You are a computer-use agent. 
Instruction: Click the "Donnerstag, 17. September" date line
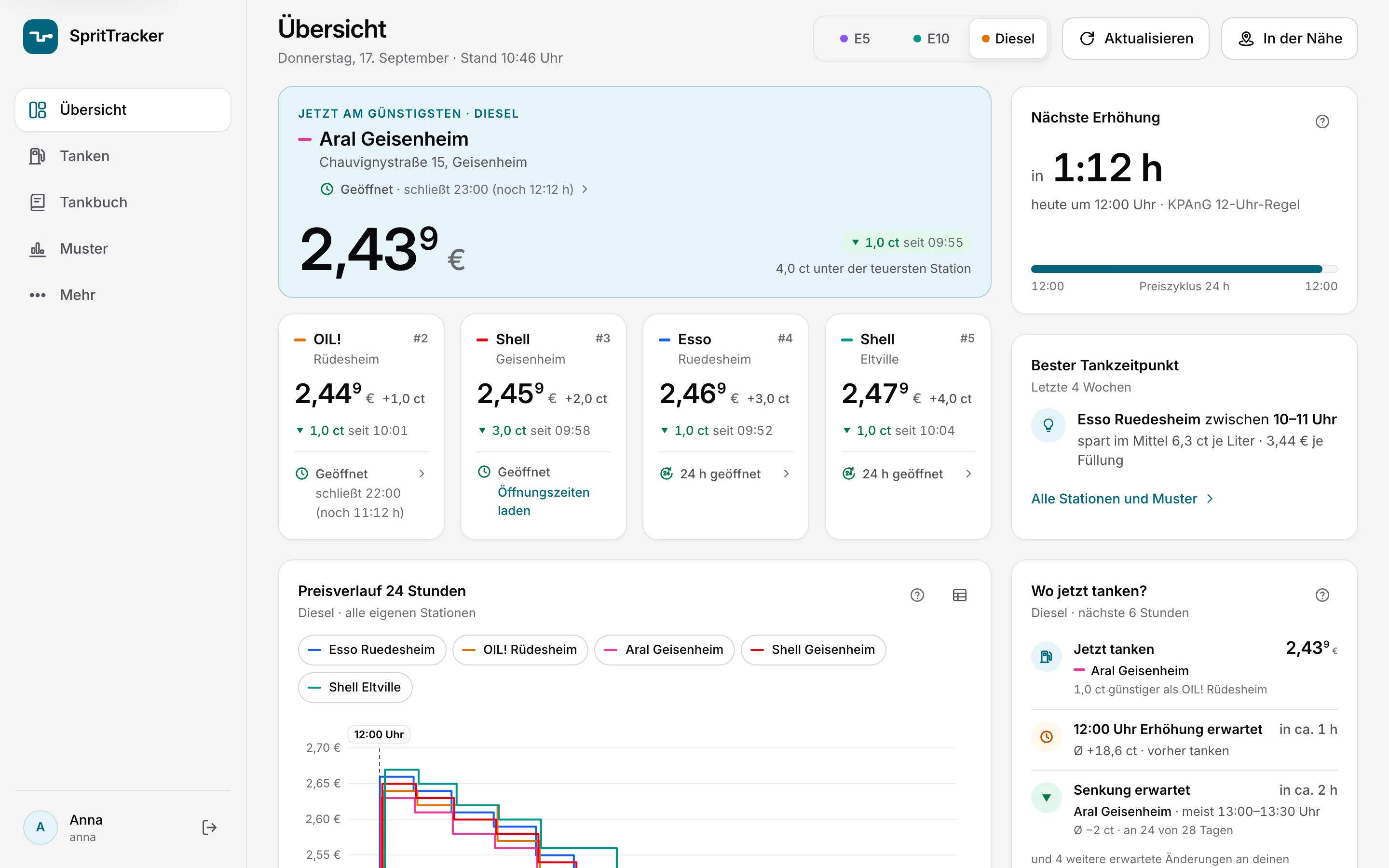click(420, 58)
